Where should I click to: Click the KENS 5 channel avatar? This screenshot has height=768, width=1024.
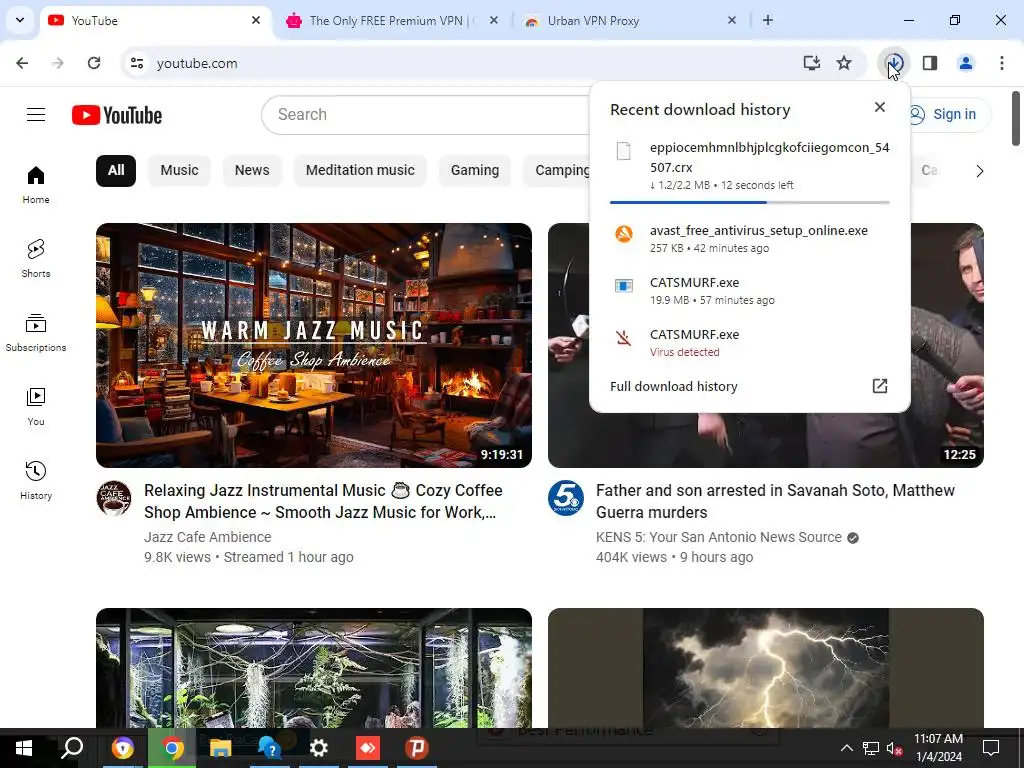(x=566, y=498)
